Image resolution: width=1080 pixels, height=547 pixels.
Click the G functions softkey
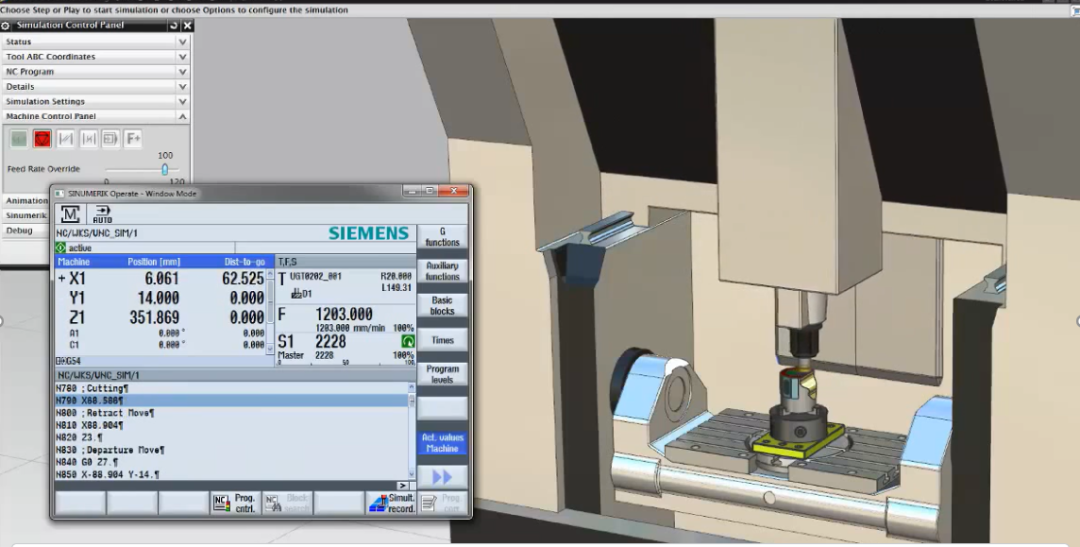coord(442,237)
